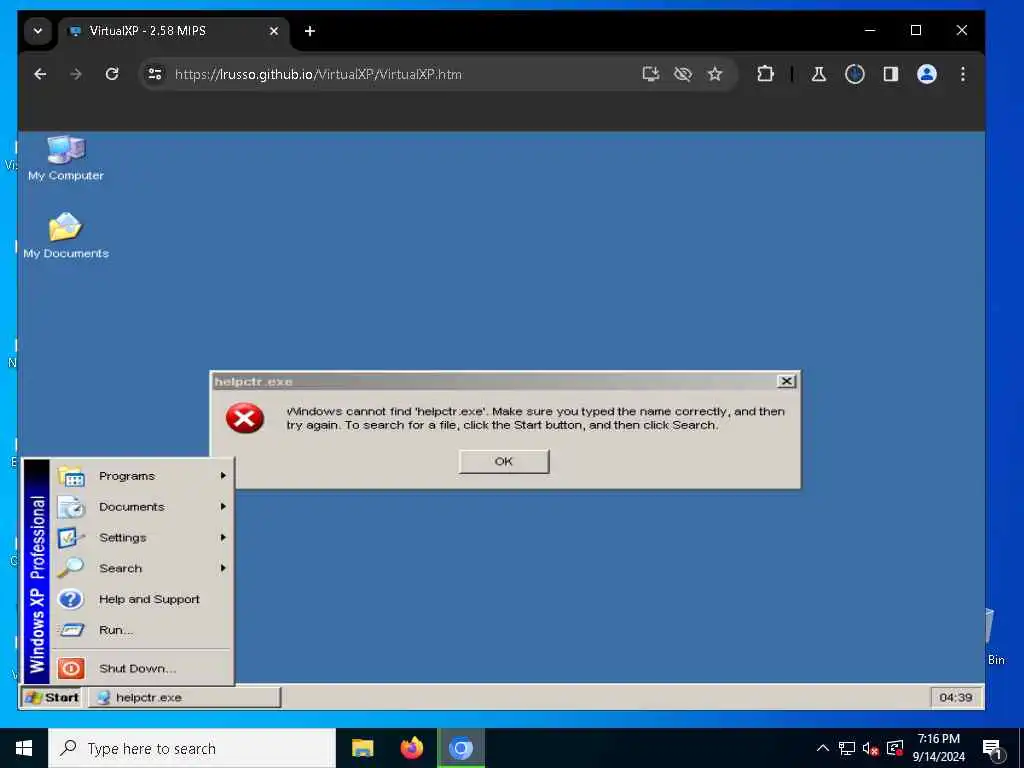Expand the Documents submenu arrow
The height and width of the screenshot is (768, 1024).
(223, 507)
